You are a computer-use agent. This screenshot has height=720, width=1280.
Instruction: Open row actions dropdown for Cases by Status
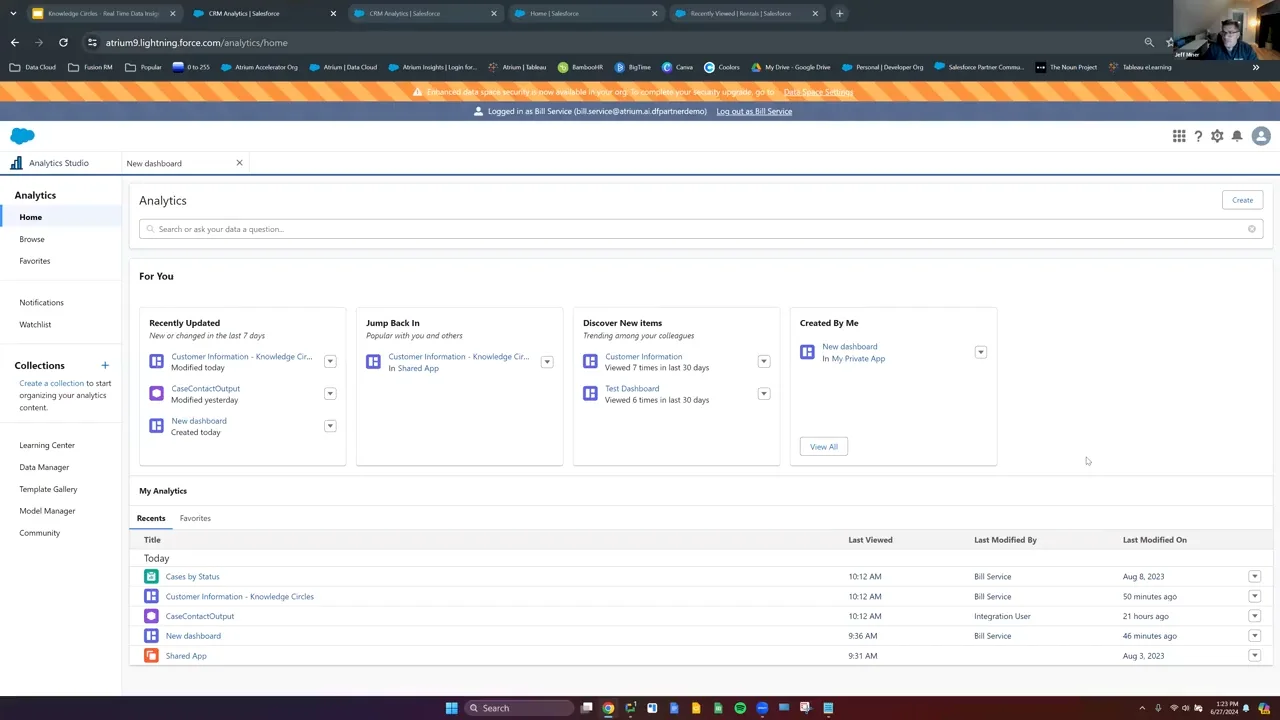click(1254, 577)
